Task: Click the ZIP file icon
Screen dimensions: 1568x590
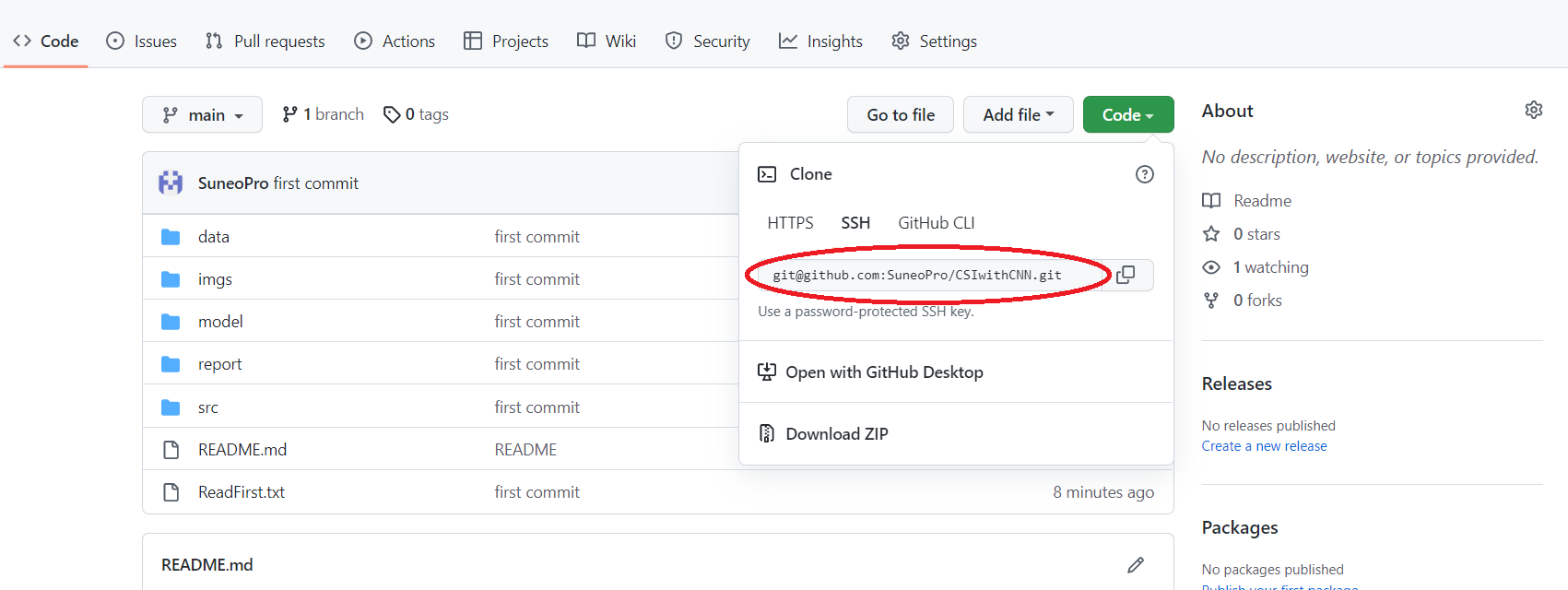Action: pos(767,433)
